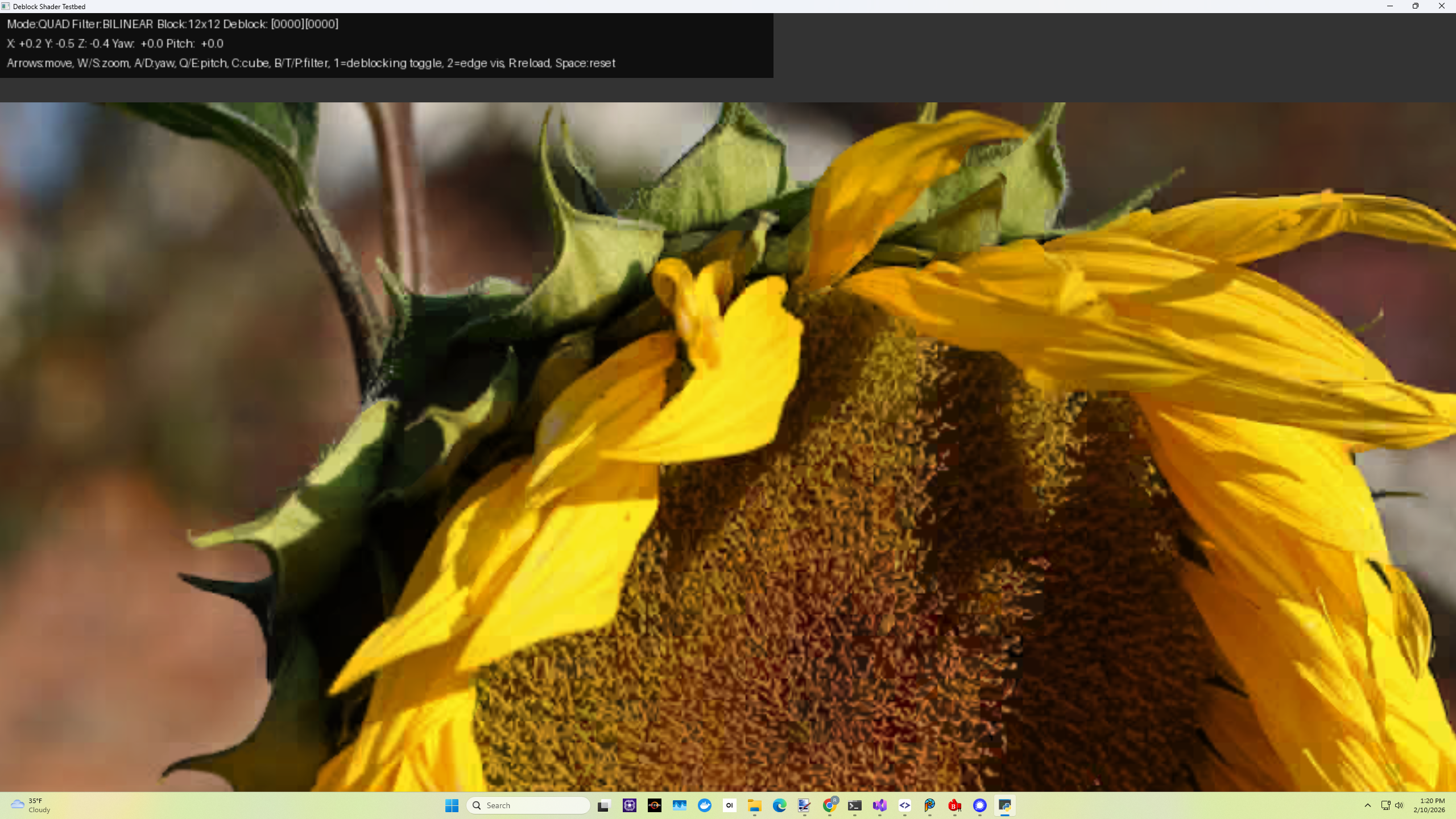1456x819 pixels.
Task: Click the 'Block:12x12' status text
Action: 188,24
